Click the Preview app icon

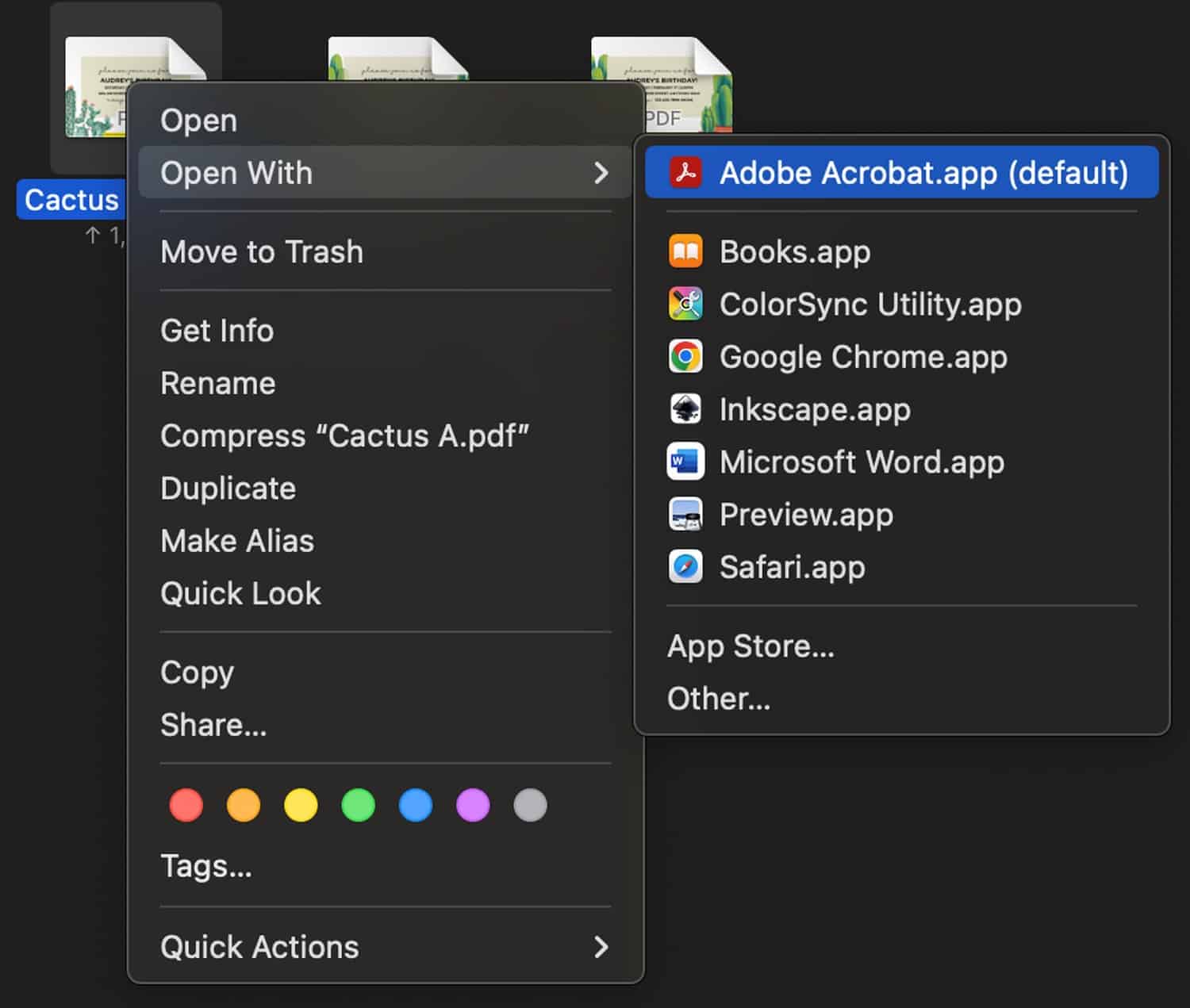[x=685, y=515]
